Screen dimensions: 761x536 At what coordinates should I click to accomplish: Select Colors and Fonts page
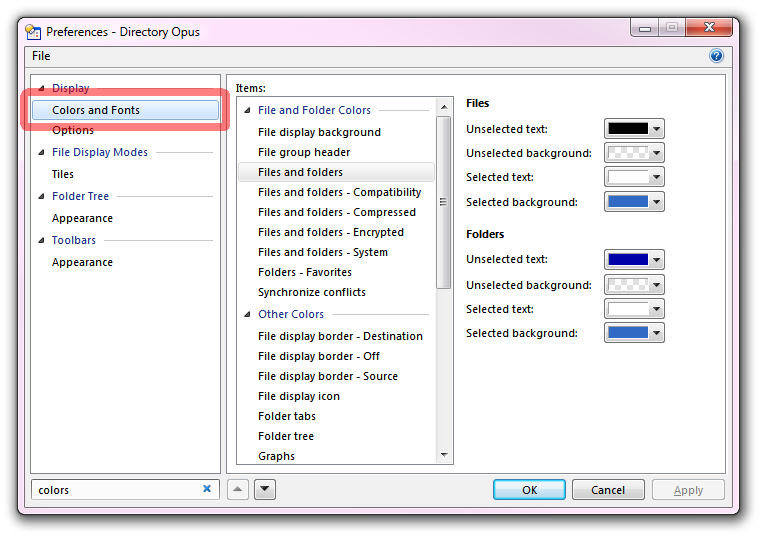point(125,110)
